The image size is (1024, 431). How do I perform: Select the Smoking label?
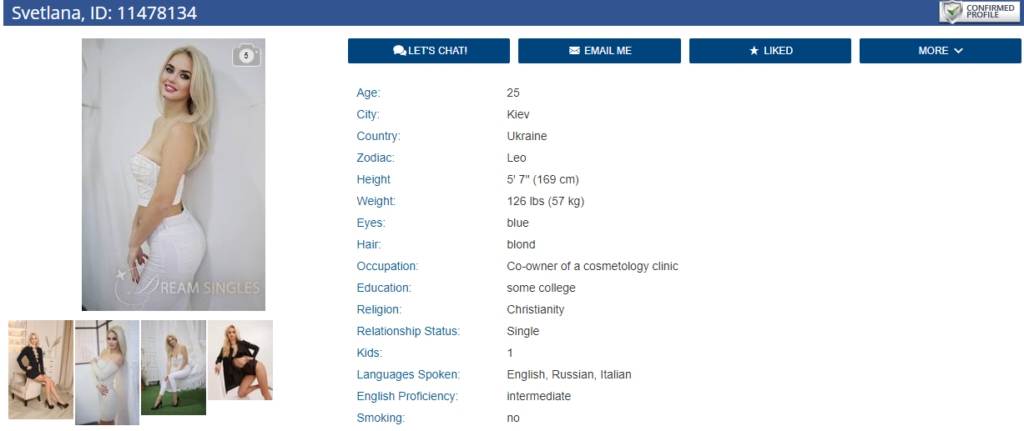point(380,417)
